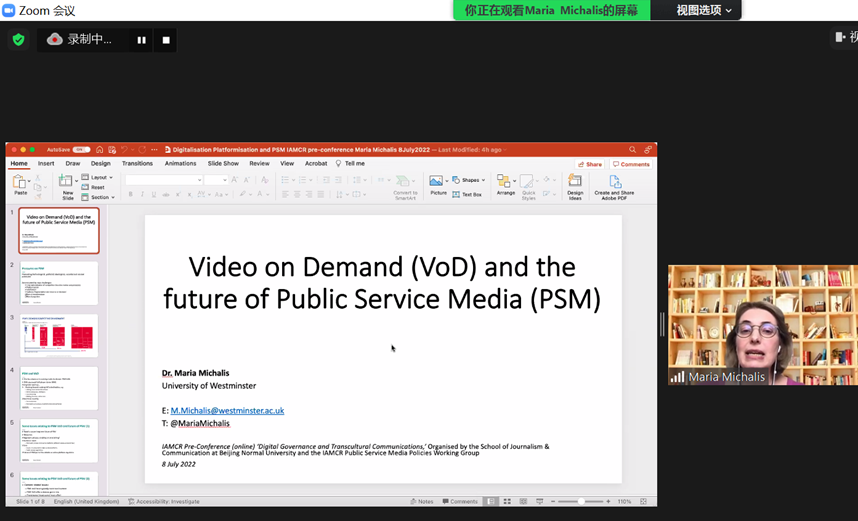Screen dimensions: 858x521
Task: Click the M.Michalis@westminster.ac.uk email link
Action: (x=227, y=410)
